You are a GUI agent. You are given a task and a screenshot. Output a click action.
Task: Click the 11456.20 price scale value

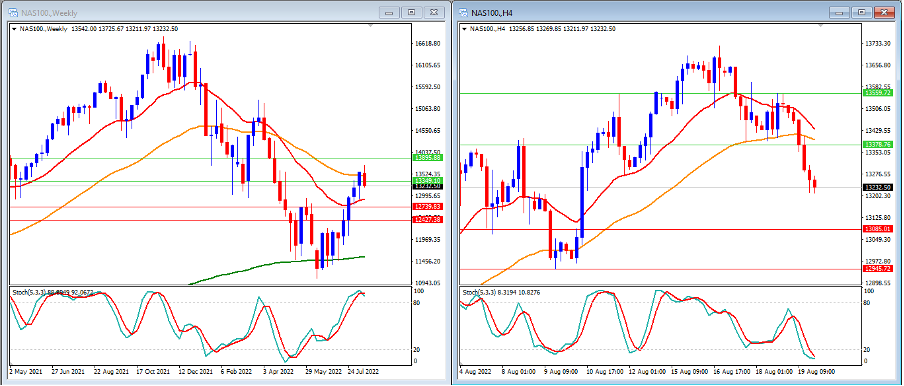pyautogui.click(x=429, y=261)
